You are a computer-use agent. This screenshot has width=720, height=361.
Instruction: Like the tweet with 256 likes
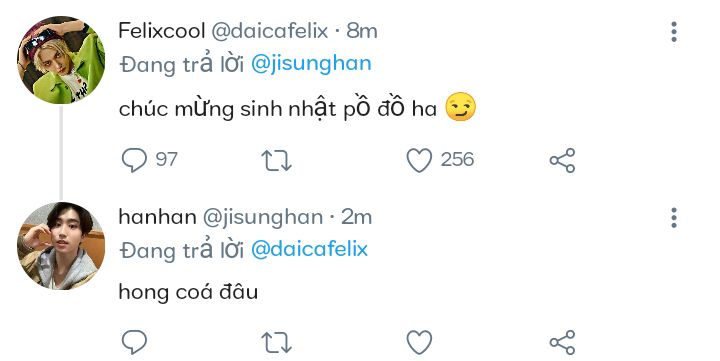419,160
